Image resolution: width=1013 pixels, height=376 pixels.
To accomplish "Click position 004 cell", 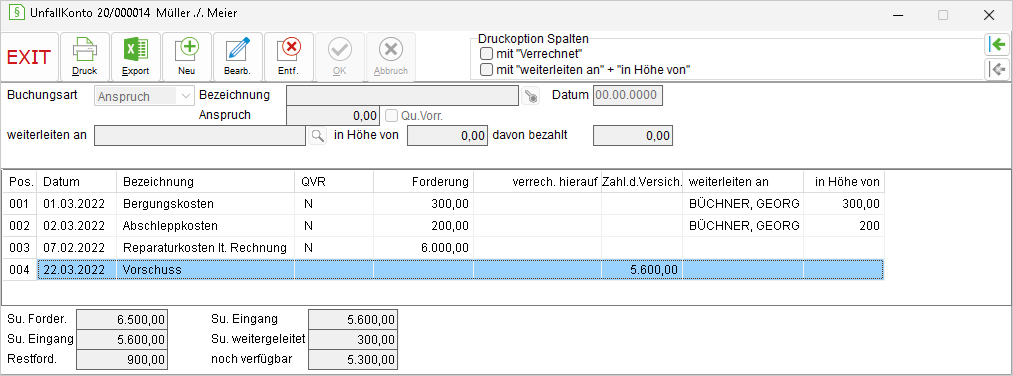I will coord(20,269).
